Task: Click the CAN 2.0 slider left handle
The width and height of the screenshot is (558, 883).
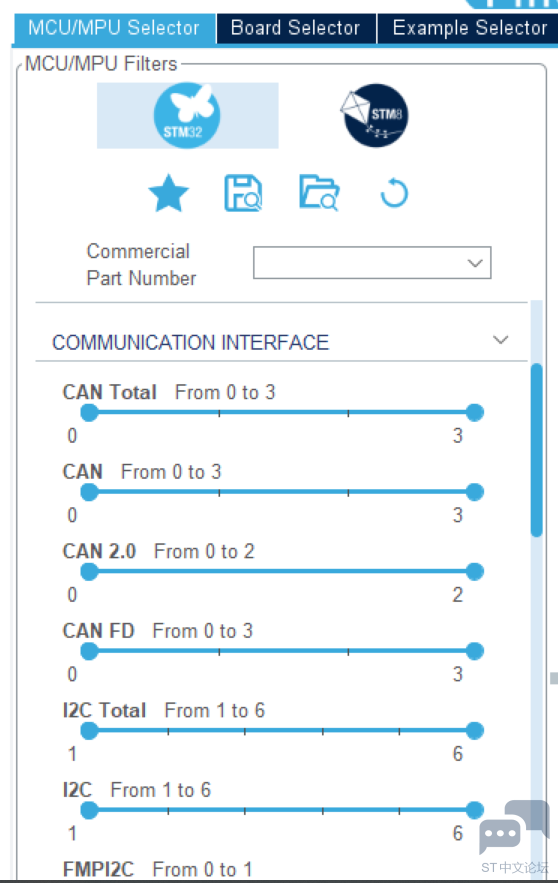Action: pos(89,572)
